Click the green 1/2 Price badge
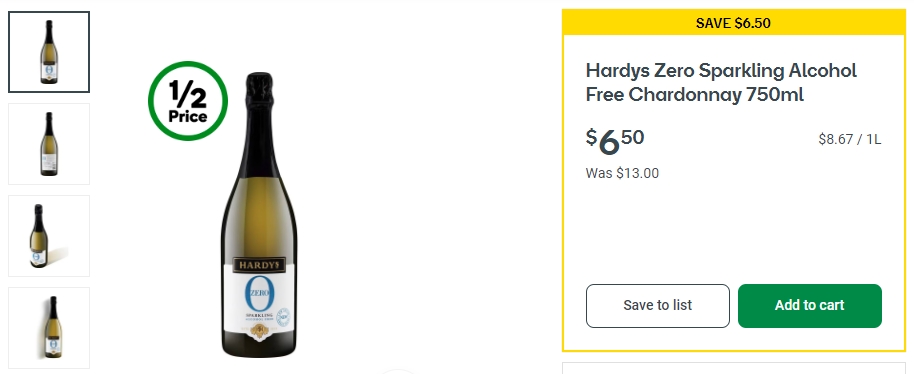Screen dimensions: 914x374 (x=188, y=101)
